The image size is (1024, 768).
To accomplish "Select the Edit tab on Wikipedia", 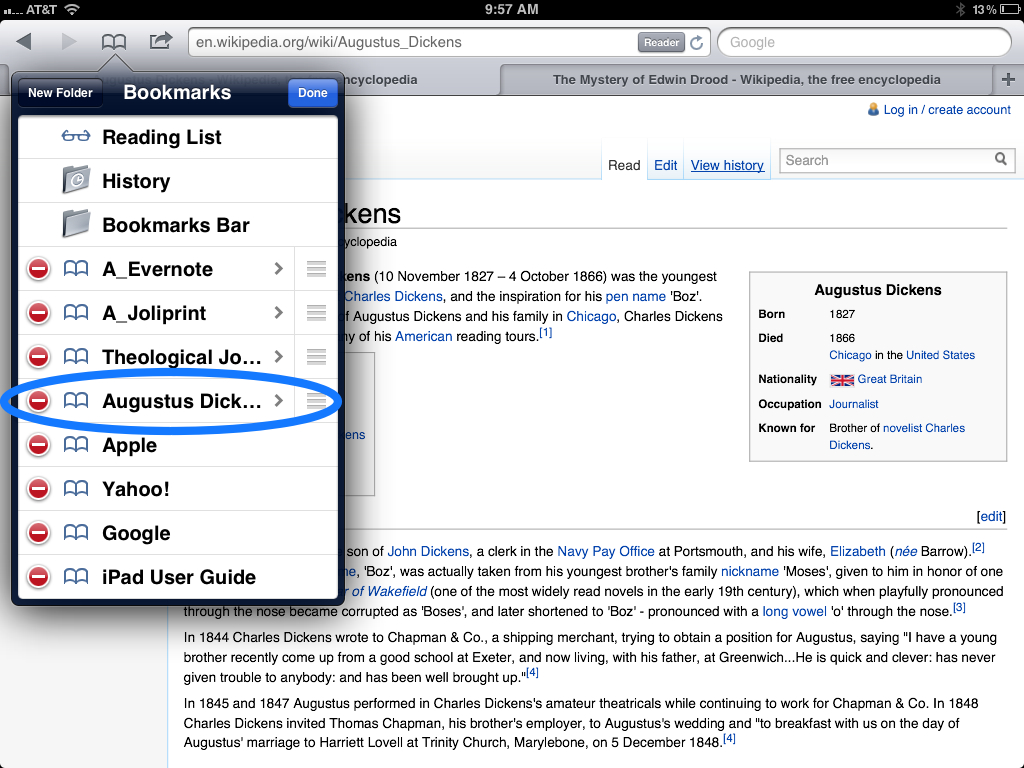I will 666,165.
